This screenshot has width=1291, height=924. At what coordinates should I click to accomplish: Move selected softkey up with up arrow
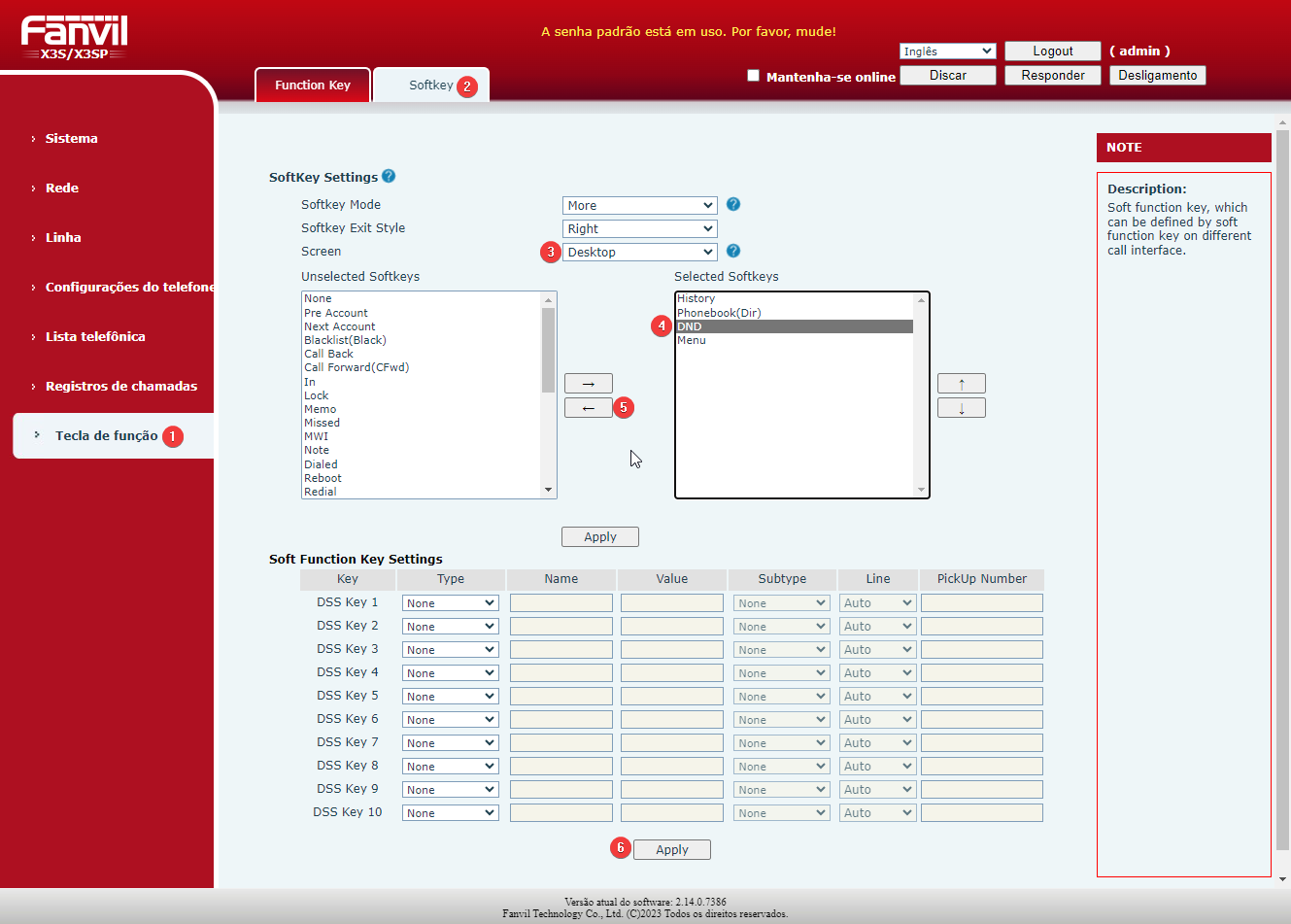pyautogui.click(x=961, y=384)
